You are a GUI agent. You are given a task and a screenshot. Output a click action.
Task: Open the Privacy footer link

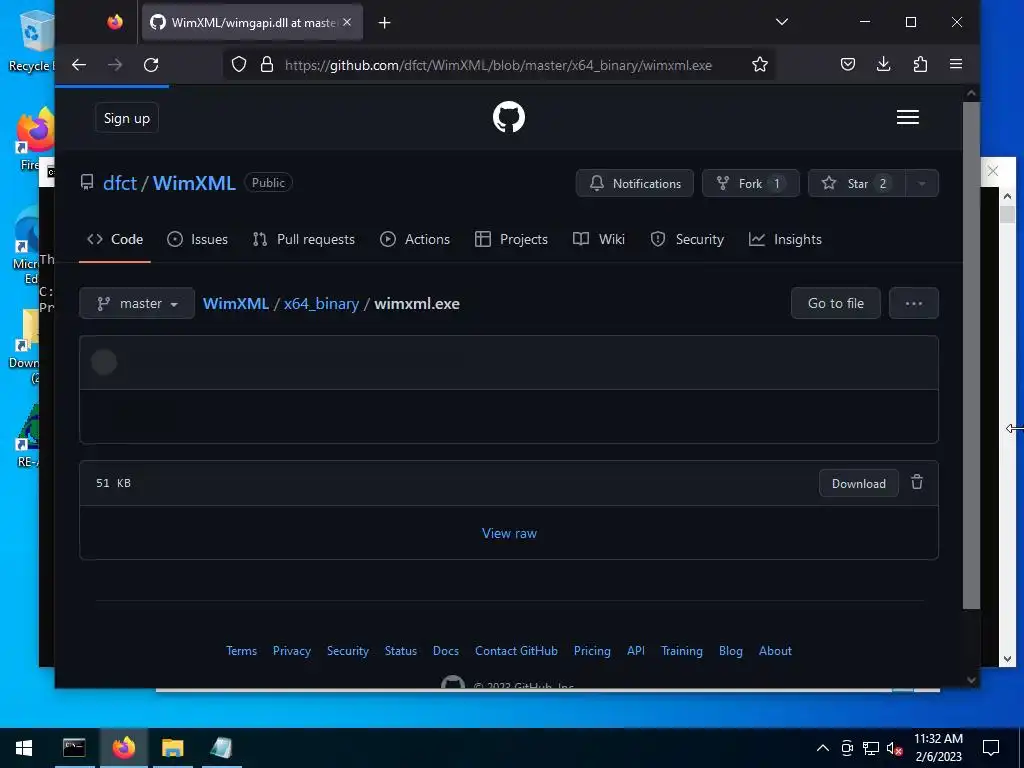(x=292, y=651)
